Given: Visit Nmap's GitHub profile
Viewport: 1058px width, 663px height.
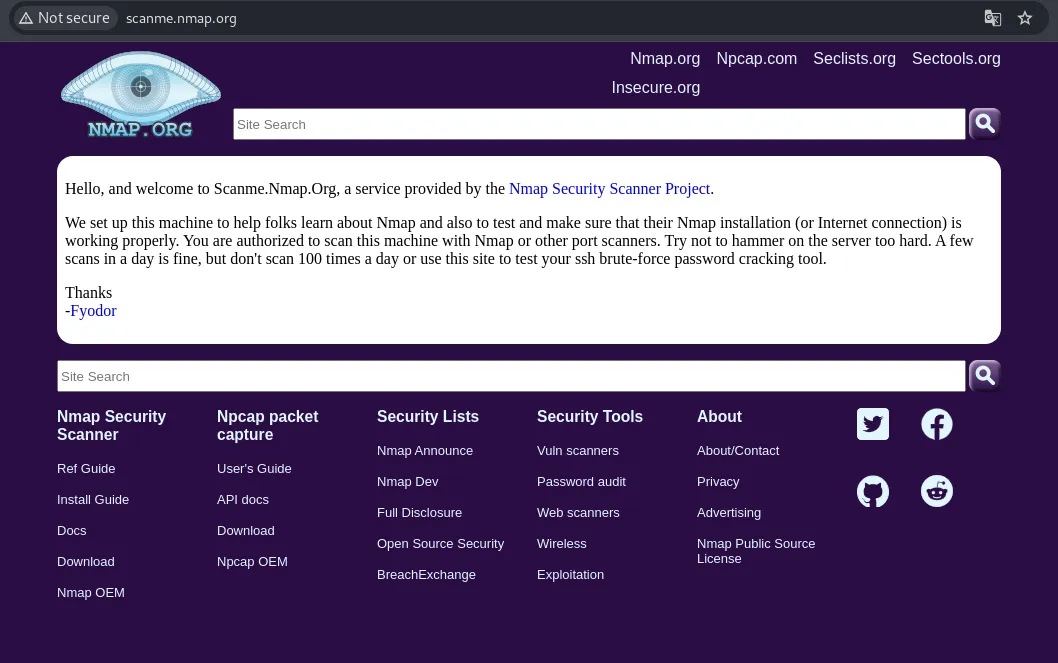Looking at the screenshot, I should pyautogui.click(x=872, y=491).
